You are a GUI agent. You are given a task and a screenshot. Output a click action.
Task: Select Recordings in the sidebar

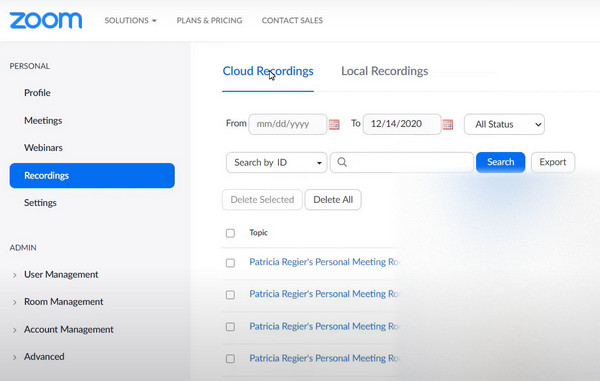coord(92,176)
